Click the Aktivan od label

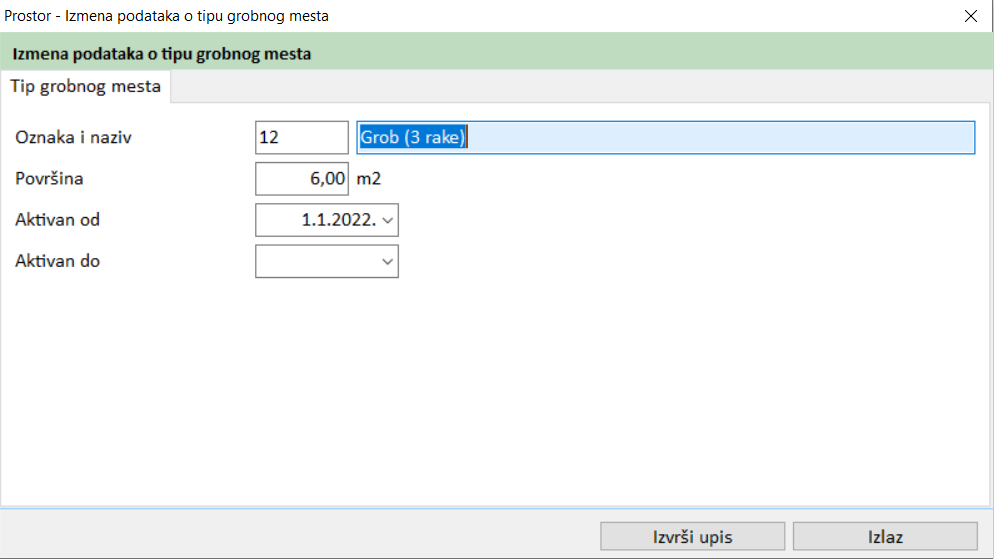58,220
